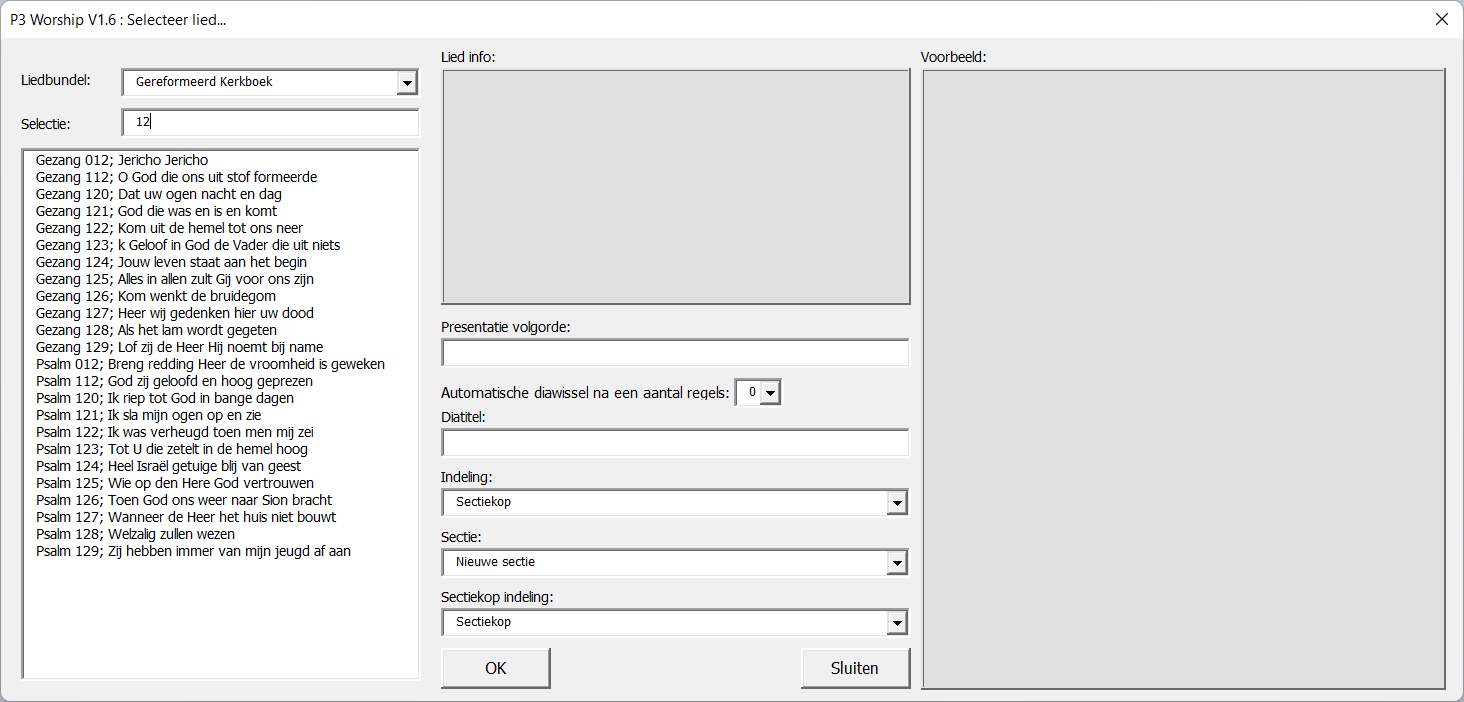The image size is (1464, 702).
Task: Expand the Indeling dropdown
Action: click(x=897, y=502)
